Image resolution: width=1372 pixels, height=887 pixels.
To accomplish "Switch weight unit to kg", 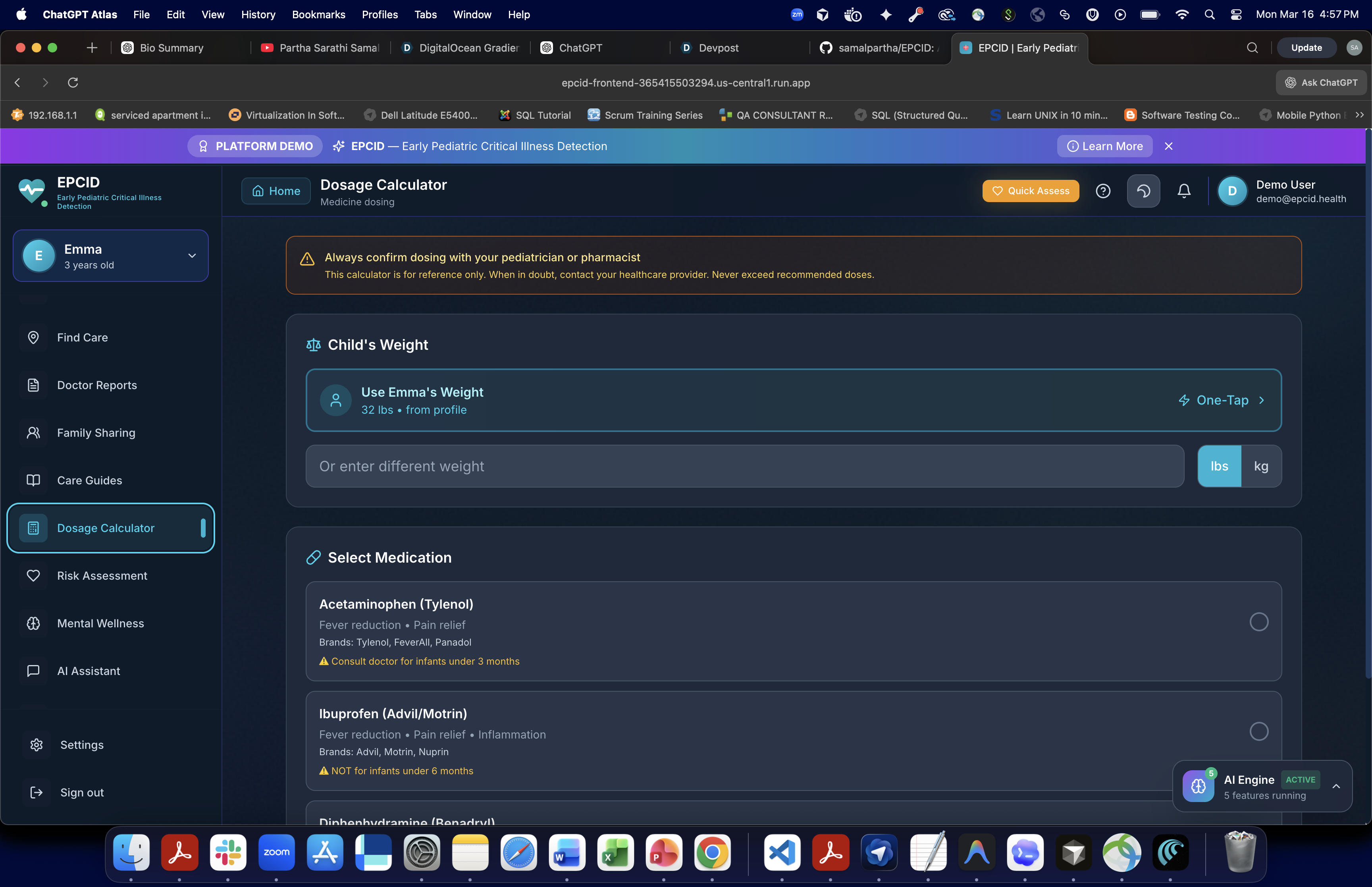I will point(1261,466).
